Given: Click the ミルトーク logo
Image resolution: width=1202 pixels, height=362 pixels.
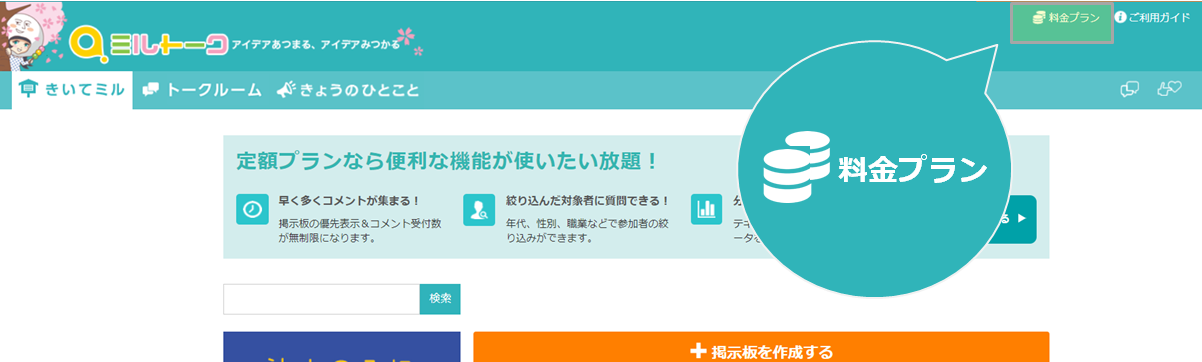Looking at the screenshot, I should tap(148, 43).
